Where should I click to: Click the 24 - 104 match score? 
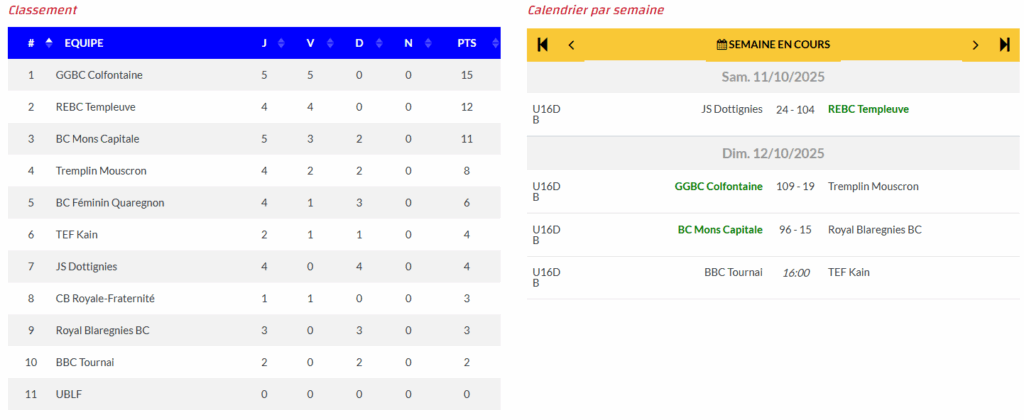point(795,109)
